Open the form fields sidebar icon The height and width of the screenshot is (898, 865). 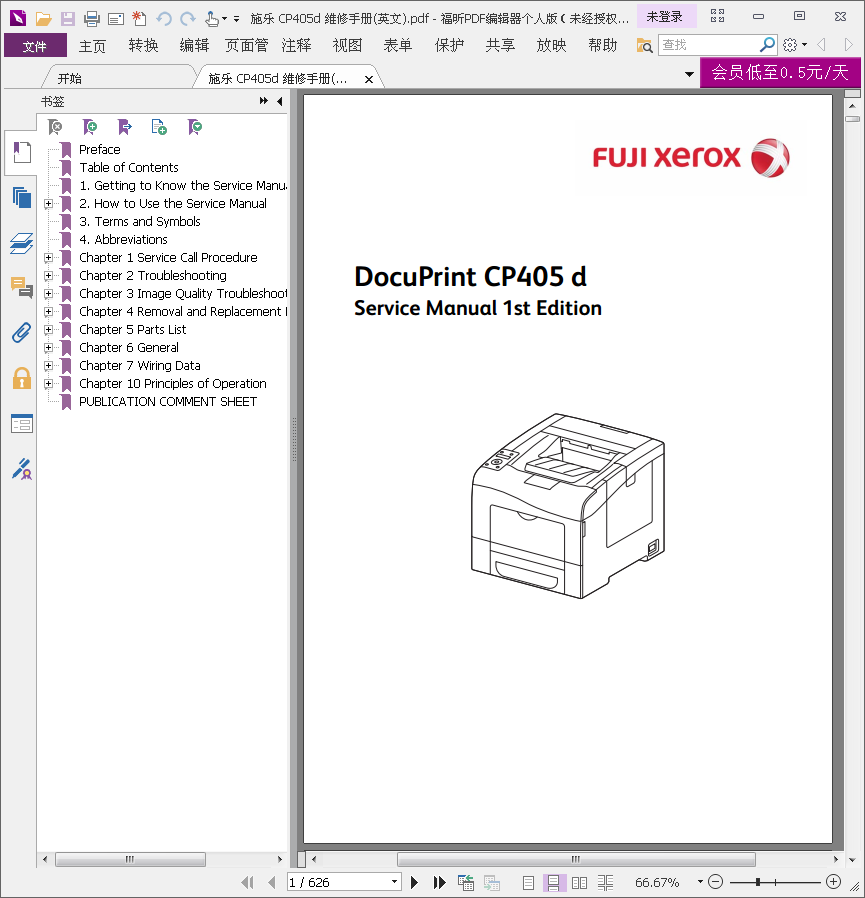point(22,424)
